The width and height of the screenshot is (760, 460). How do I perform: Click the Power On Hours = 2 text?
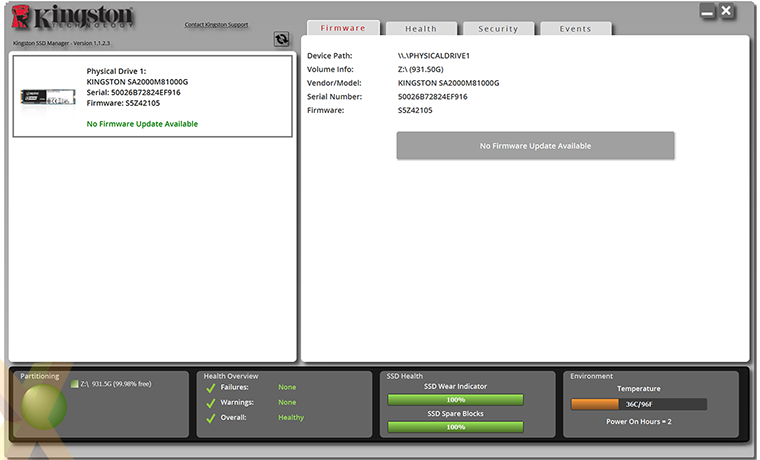[639, 422]
